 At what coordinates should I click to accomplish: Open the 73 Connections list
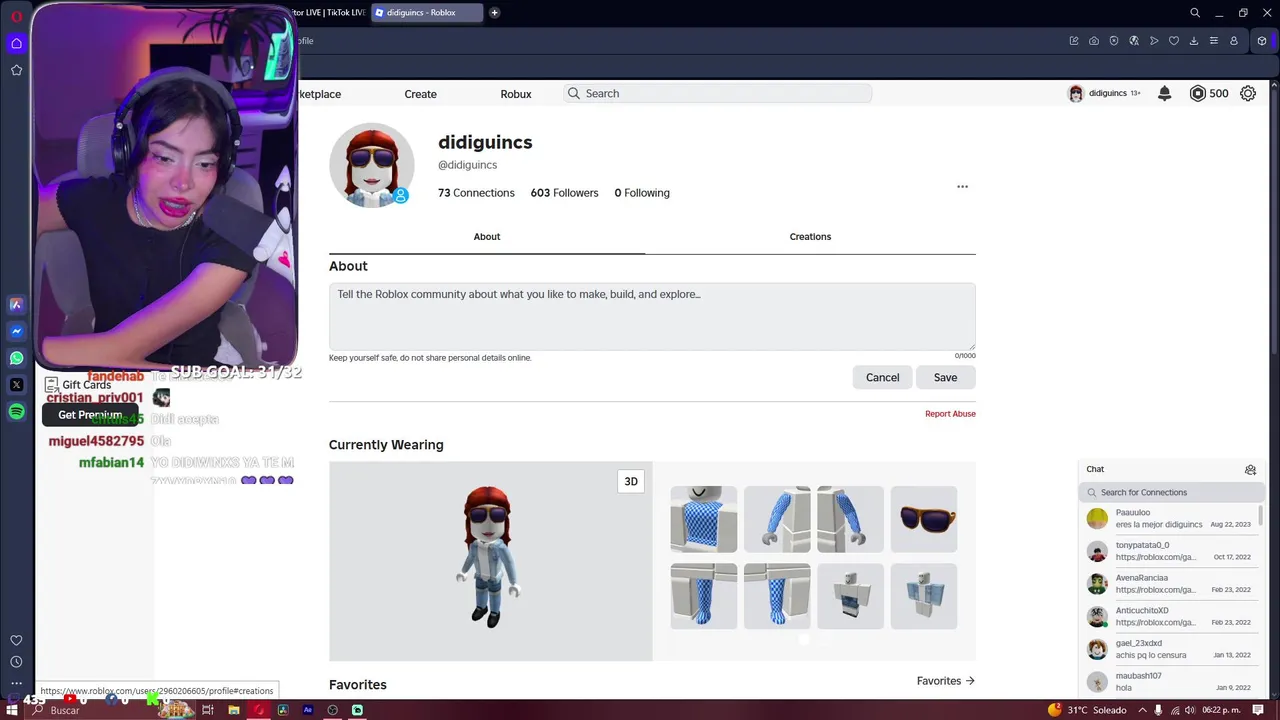[x=476, y=193]
